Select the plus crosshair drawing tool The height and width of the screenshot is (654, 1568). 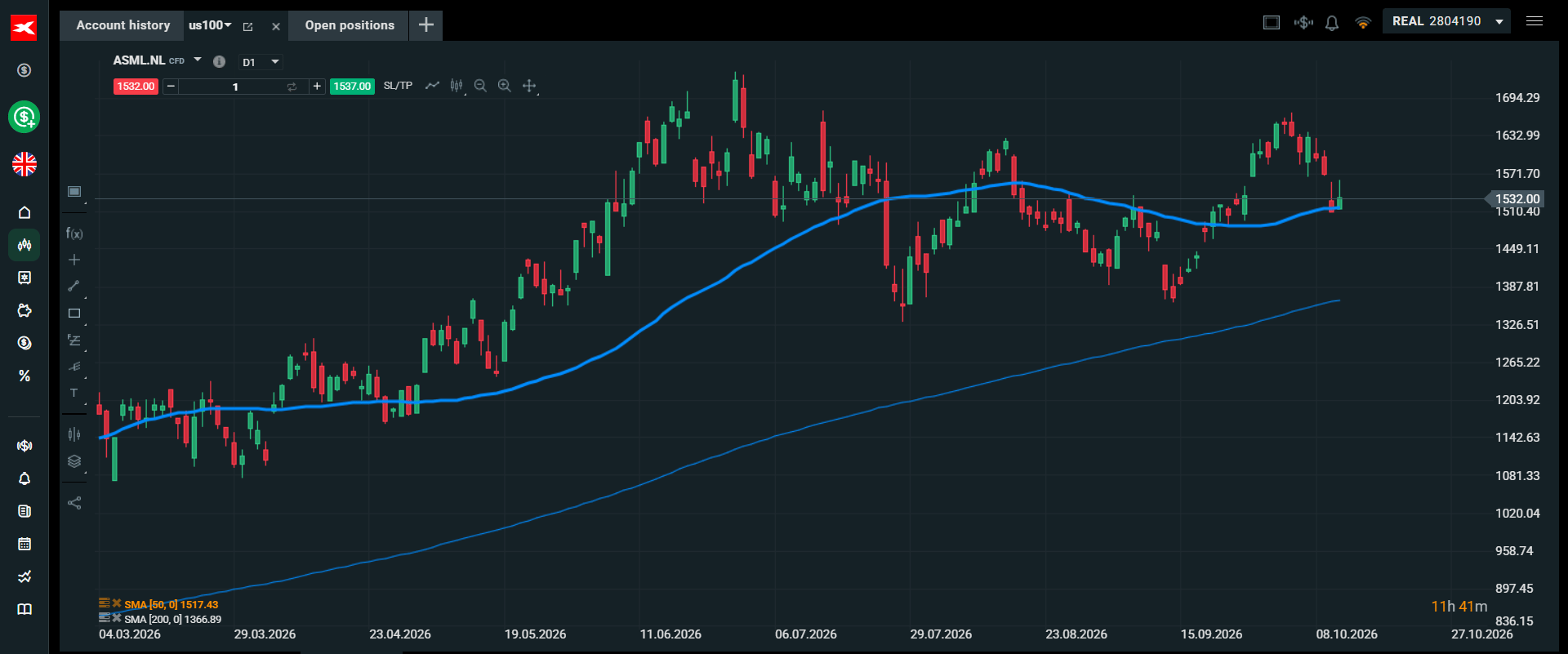pyautogui.click(x=74, y=260)
